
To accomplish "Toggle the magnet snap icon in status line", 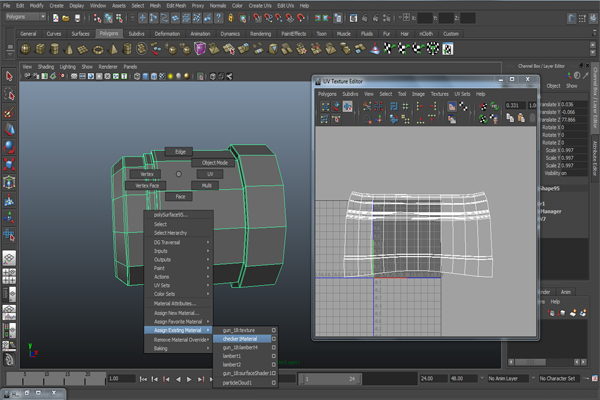I will pos(301,18).
